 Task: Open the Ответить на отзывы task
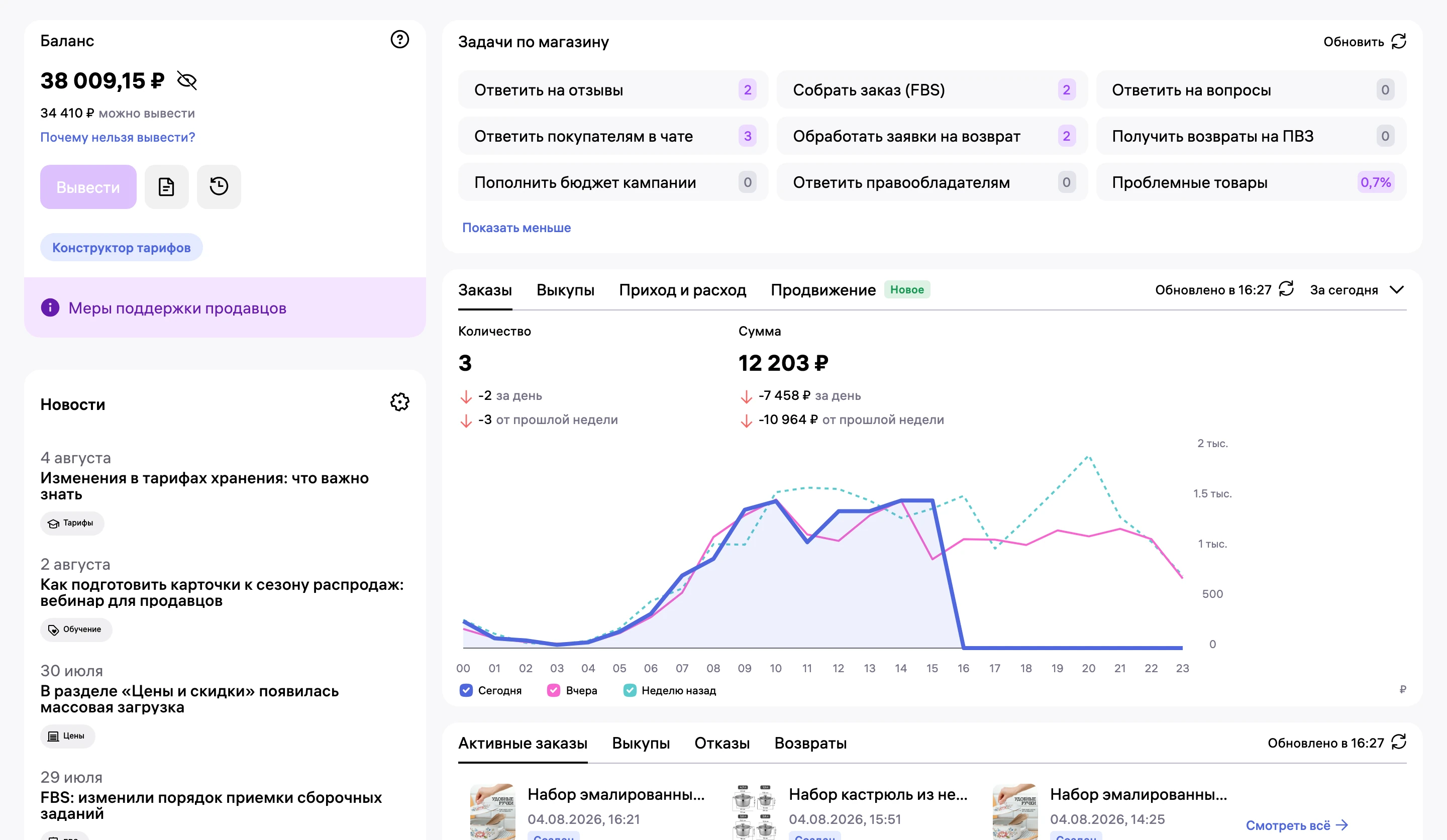point(612,89)
